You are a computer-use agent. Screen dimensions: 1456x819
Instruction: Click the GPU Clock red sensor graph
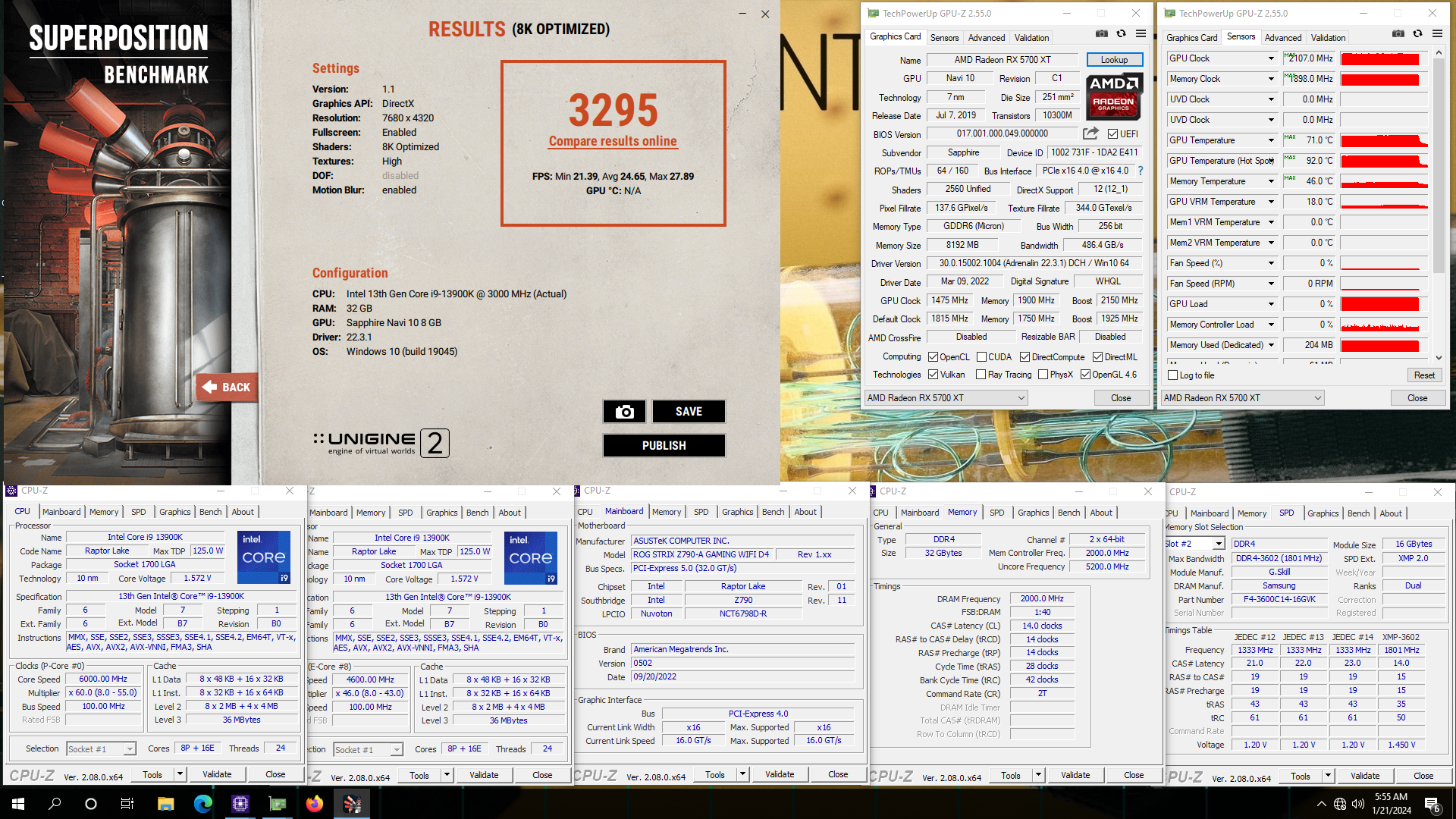[x=1384, y=59]
